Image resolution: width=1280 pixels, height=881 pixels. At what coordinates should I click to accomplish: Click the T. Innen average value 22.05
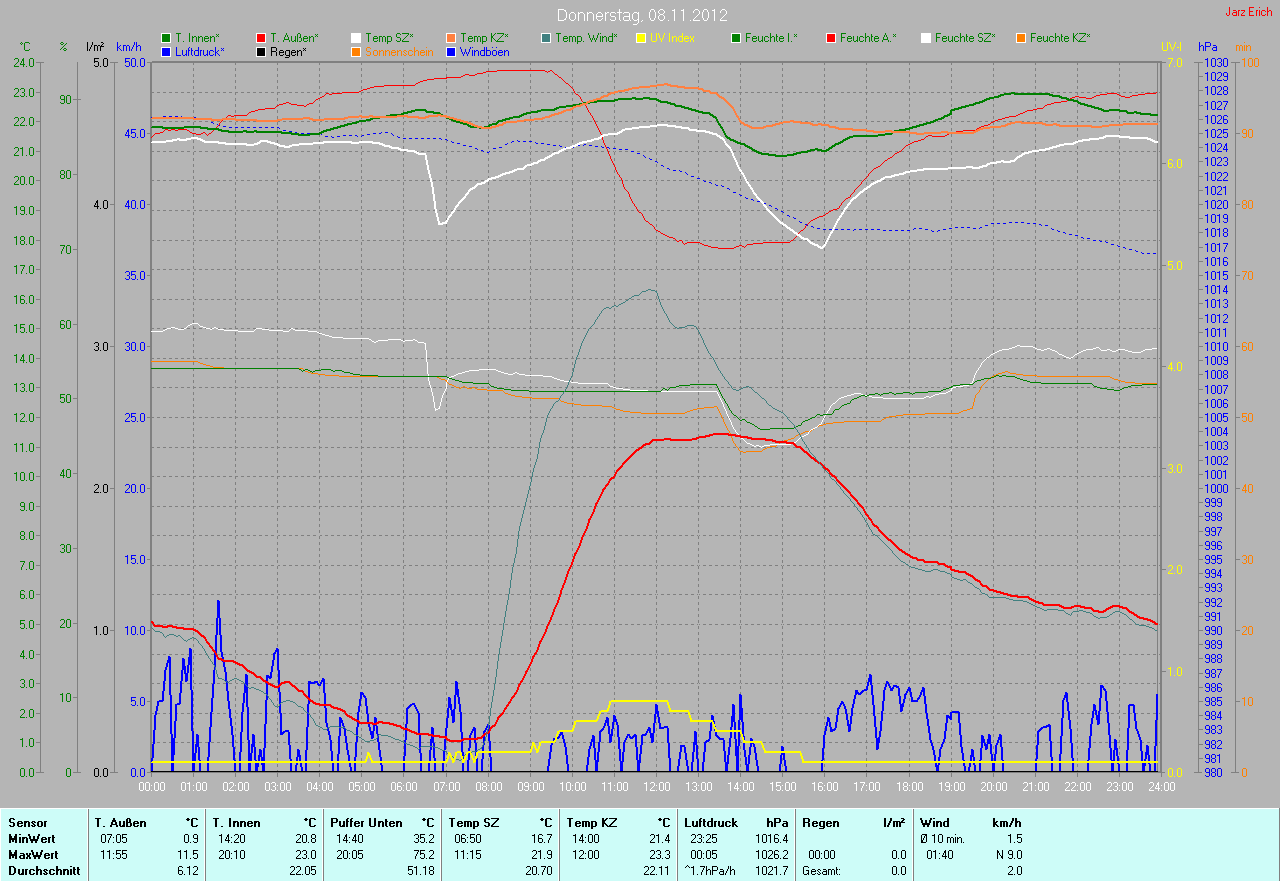(302, 871)
